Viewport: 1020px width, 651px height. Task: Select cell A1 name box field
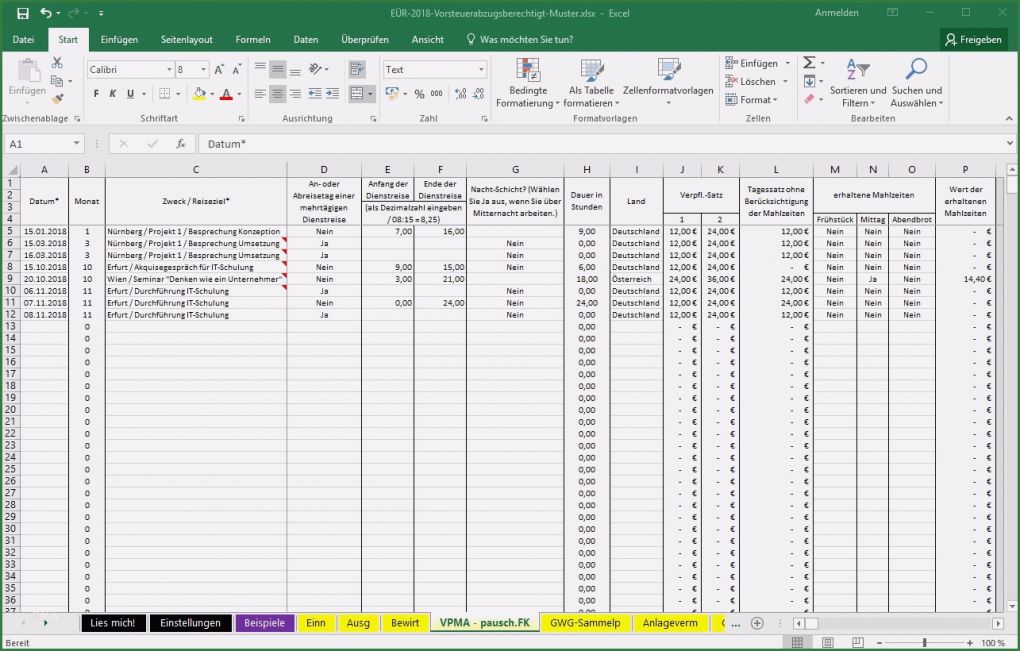tap(35, 143)
